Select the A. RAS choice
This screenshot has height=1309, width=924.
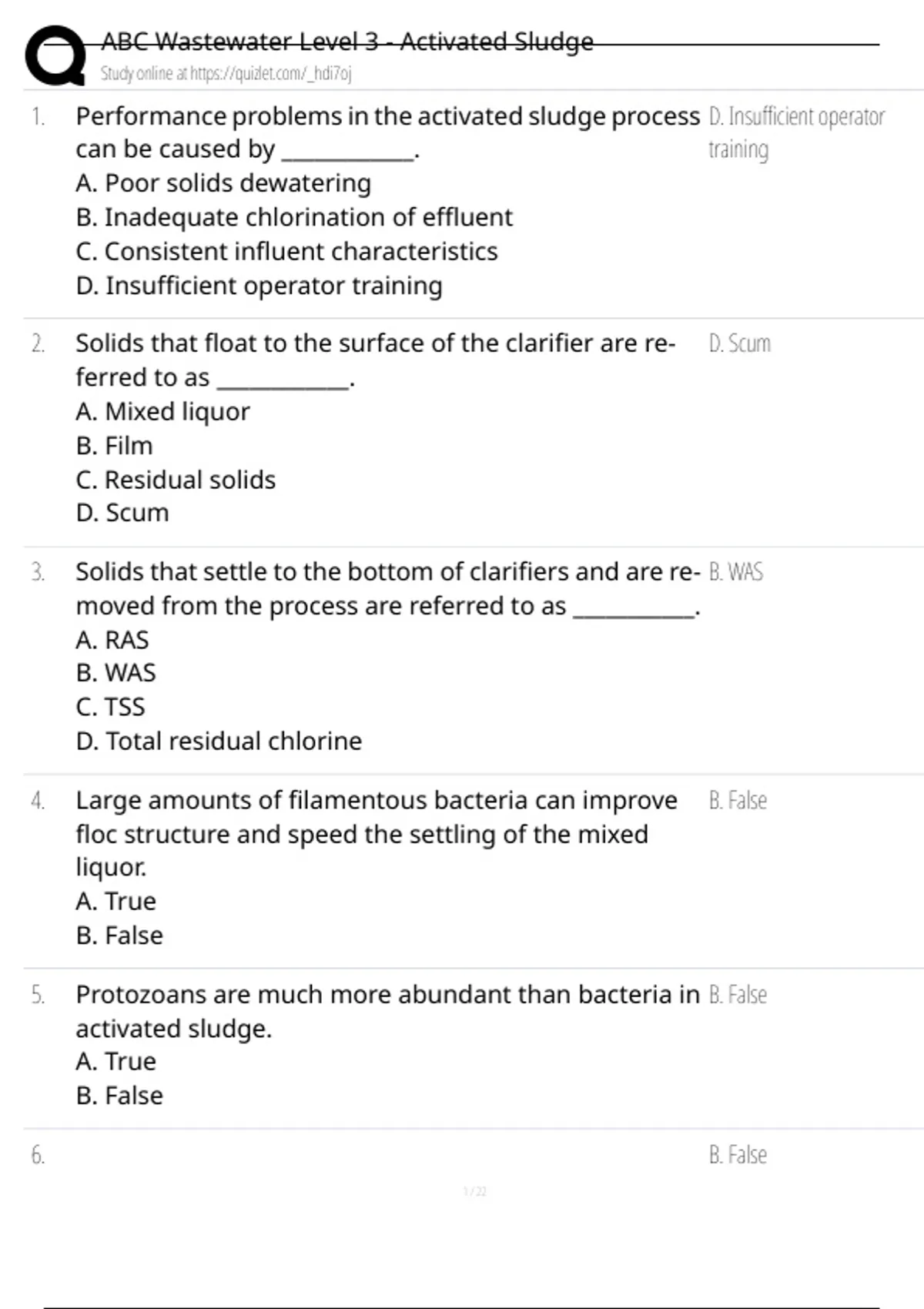click(112, 640)
